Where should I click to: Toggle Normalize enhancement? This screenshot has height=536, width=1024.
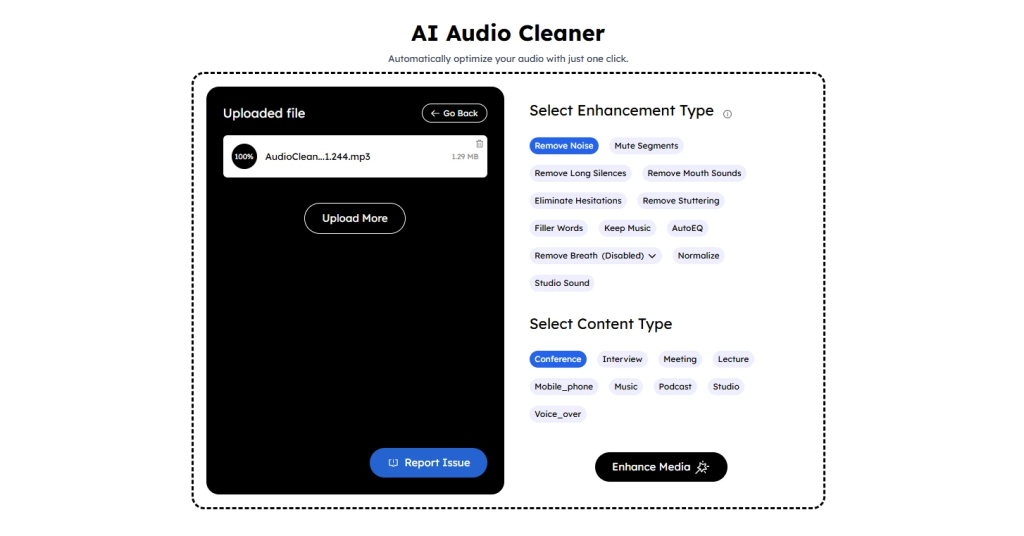[698, 255]
